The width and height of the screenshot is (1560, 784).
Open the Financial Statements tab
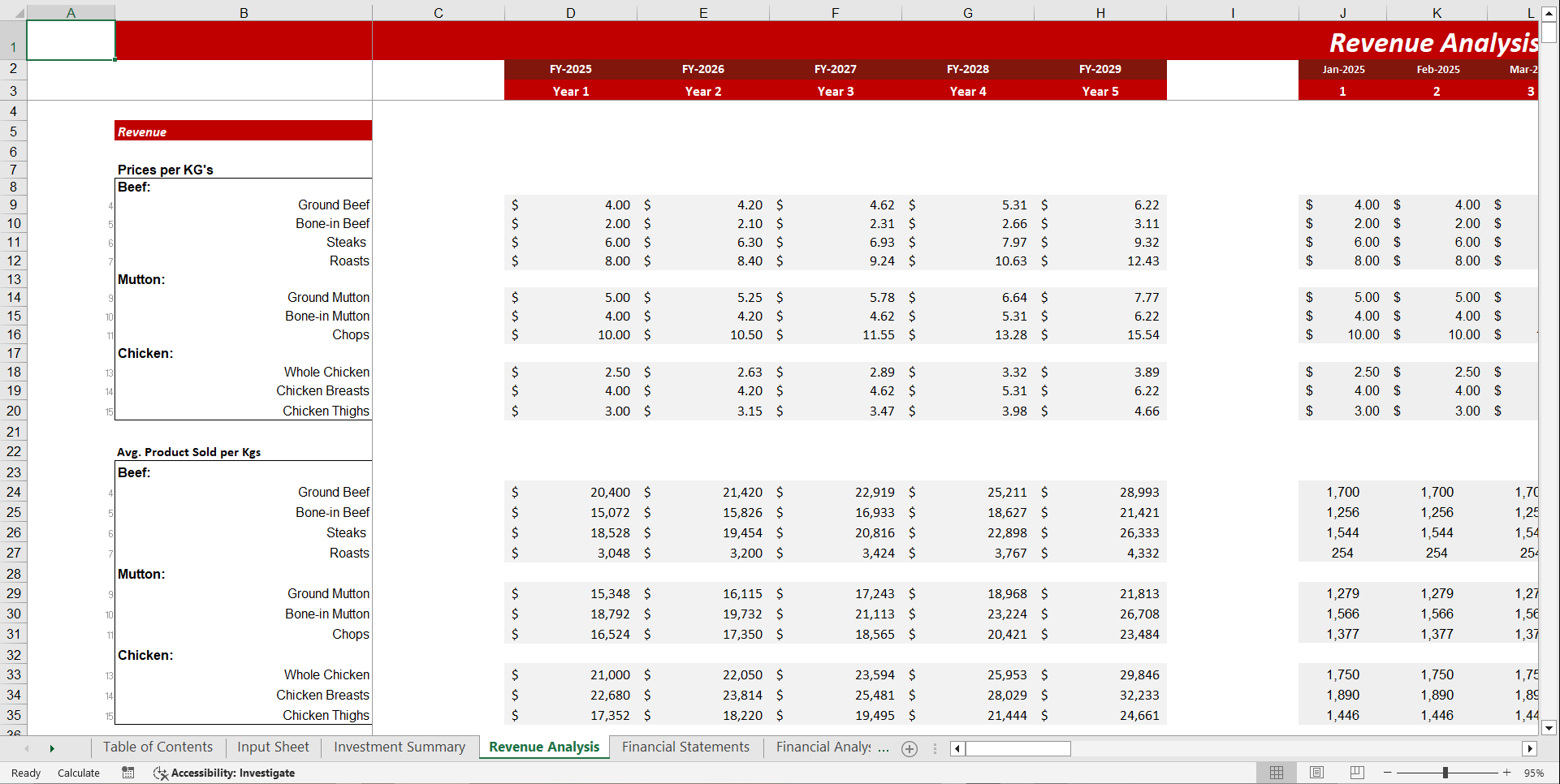click(x=685, y=747)
